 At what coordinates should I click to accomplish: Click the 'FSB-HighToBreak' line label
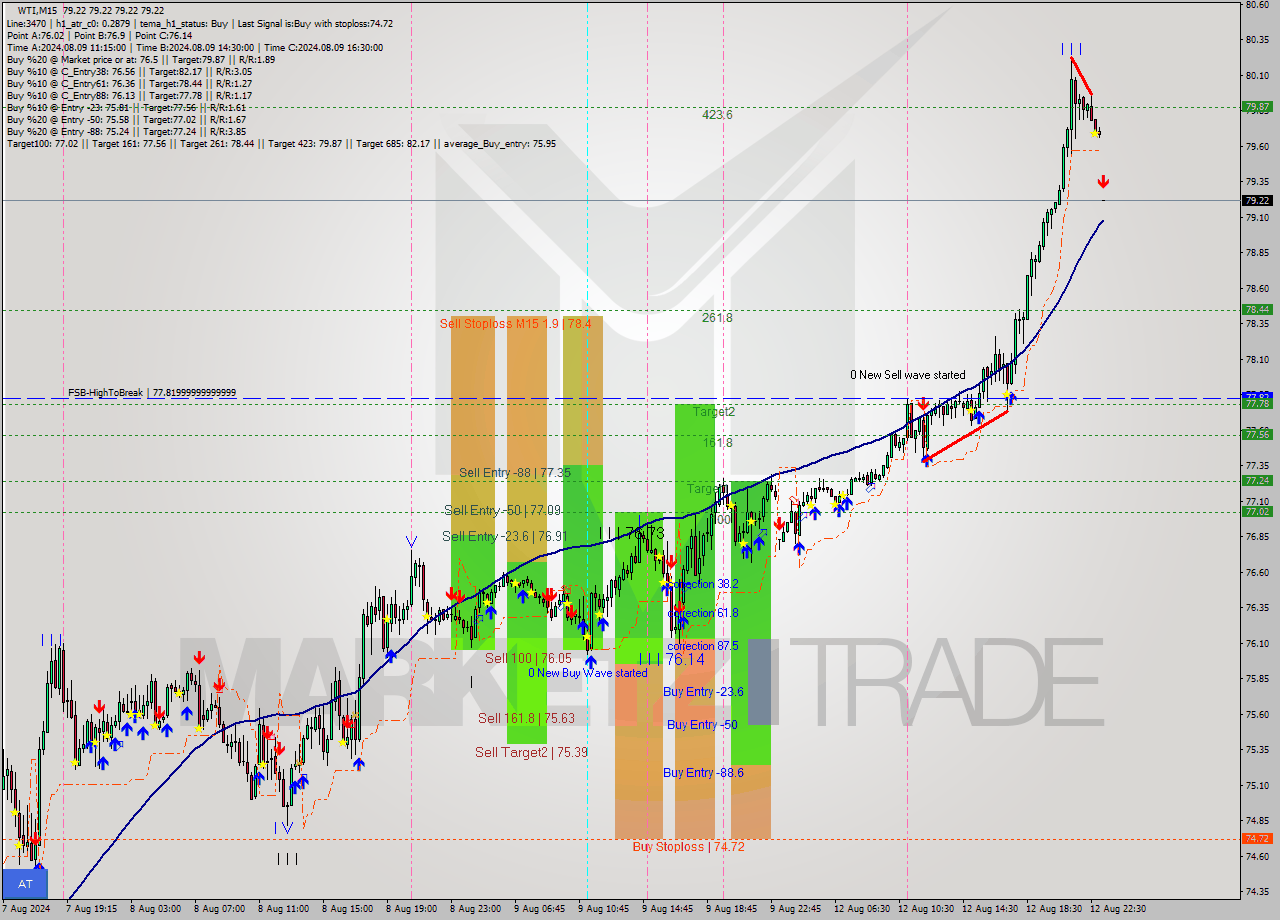[x=152, y=393]
